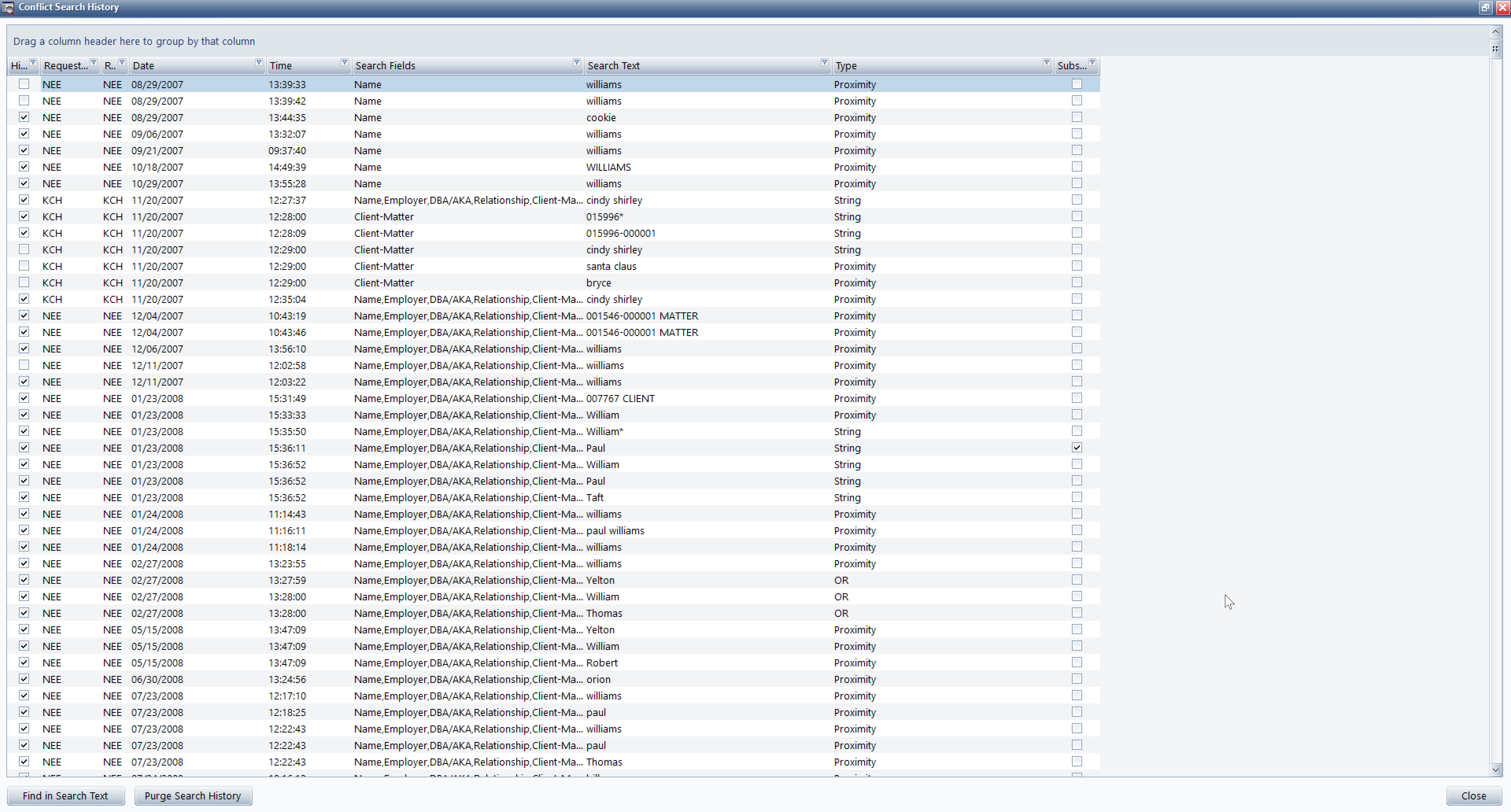Restore the Conflict Search History window
The width and height of the screenshot is (1511, 812).
[1485, 7]
